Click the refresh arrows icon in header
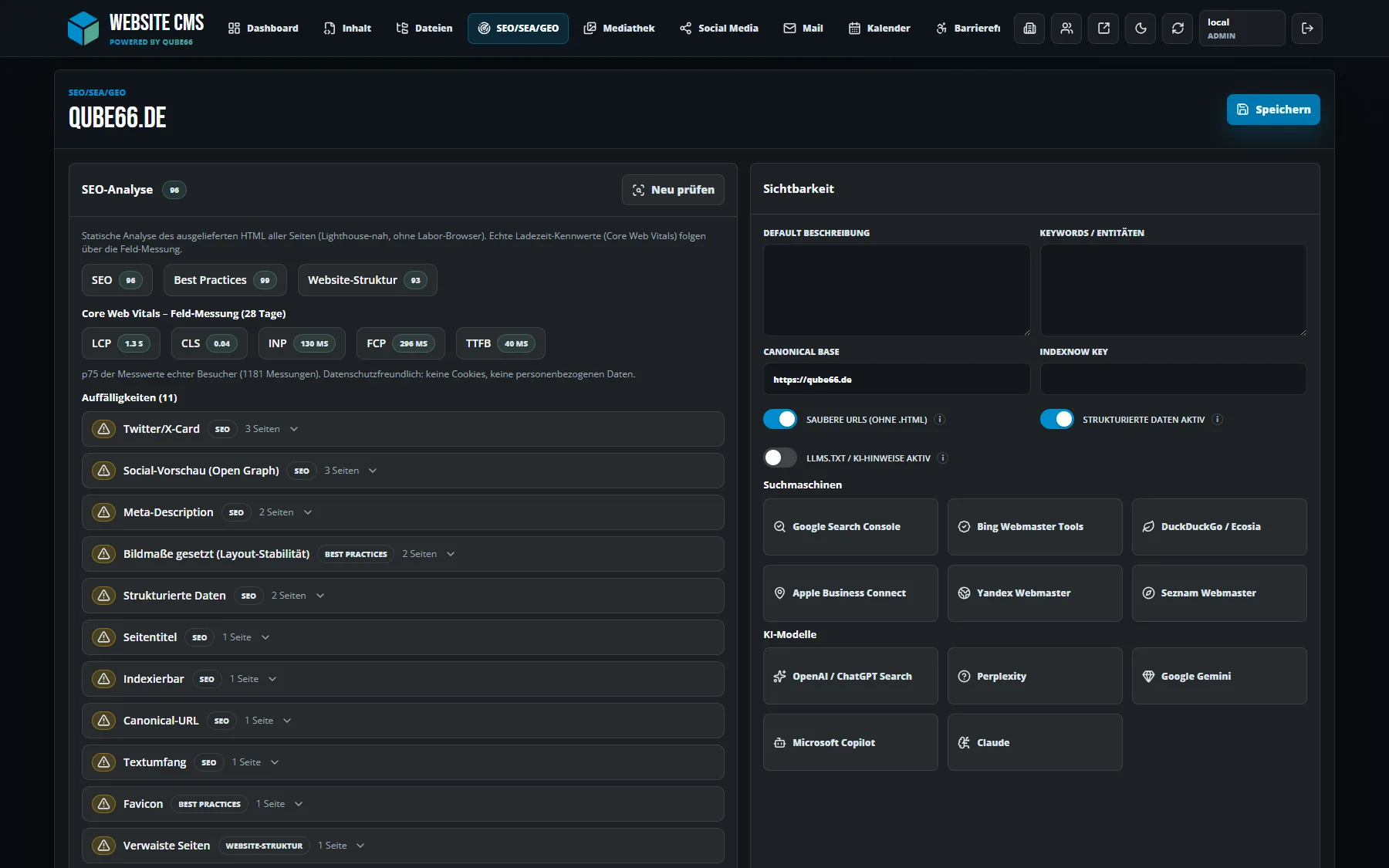This screenshot has height=868, width=1389. tap(1178, 29)
